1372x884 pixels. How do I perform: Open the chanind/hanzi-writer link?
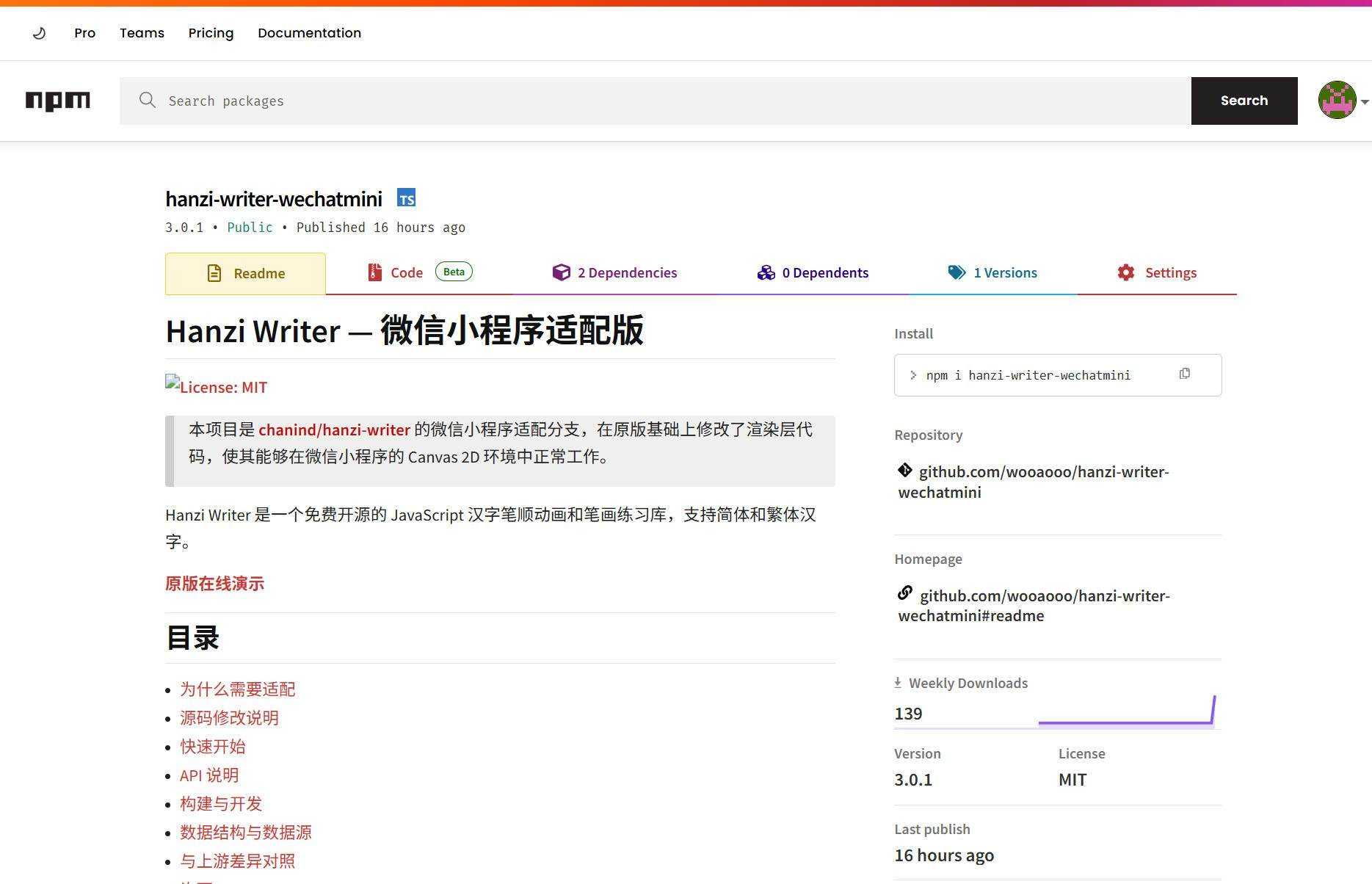coord(334,430)
